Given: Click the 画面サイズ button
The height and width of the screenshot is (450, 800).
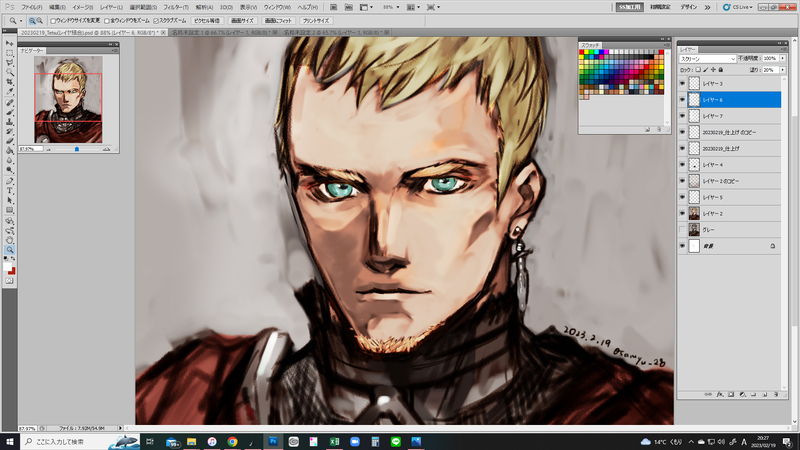Looking at the screenshot, I should tap(242, 21).
